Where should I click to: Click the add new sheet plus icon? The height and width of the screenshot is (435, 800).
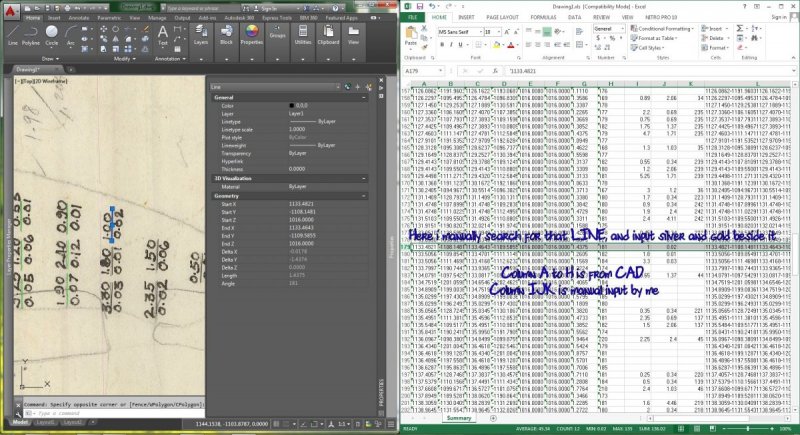493,418
